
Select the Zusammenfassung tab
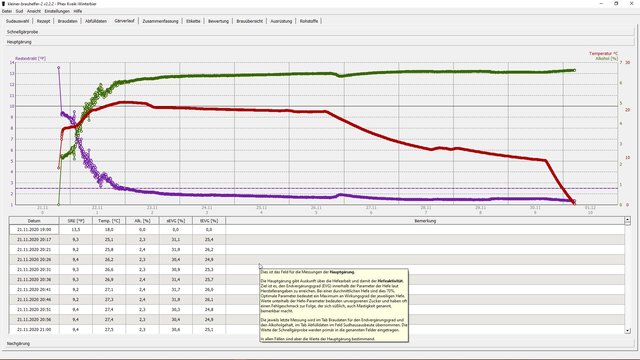point(160,21)
